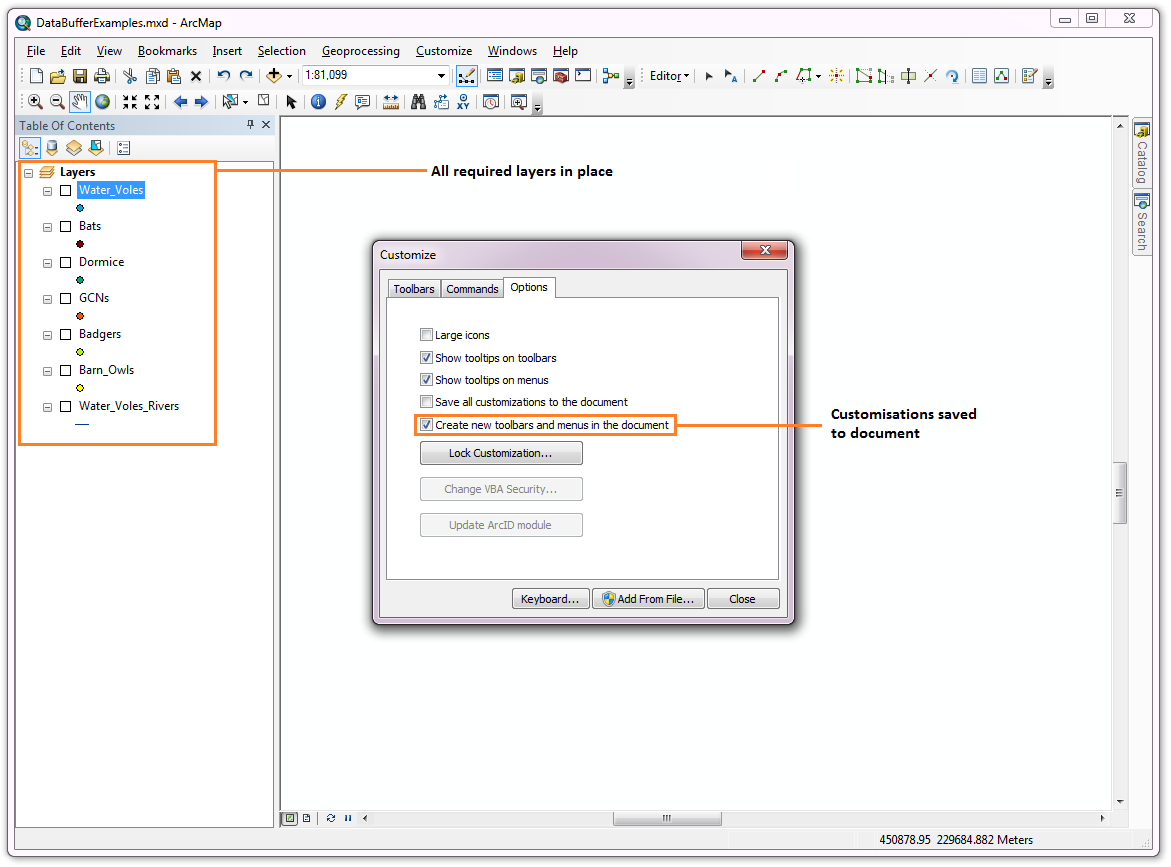Image resolution: width=1171 pixels, height=867 pixels.
Task: Collapse the Water_Voles layer legend
Action: point(47,191)
